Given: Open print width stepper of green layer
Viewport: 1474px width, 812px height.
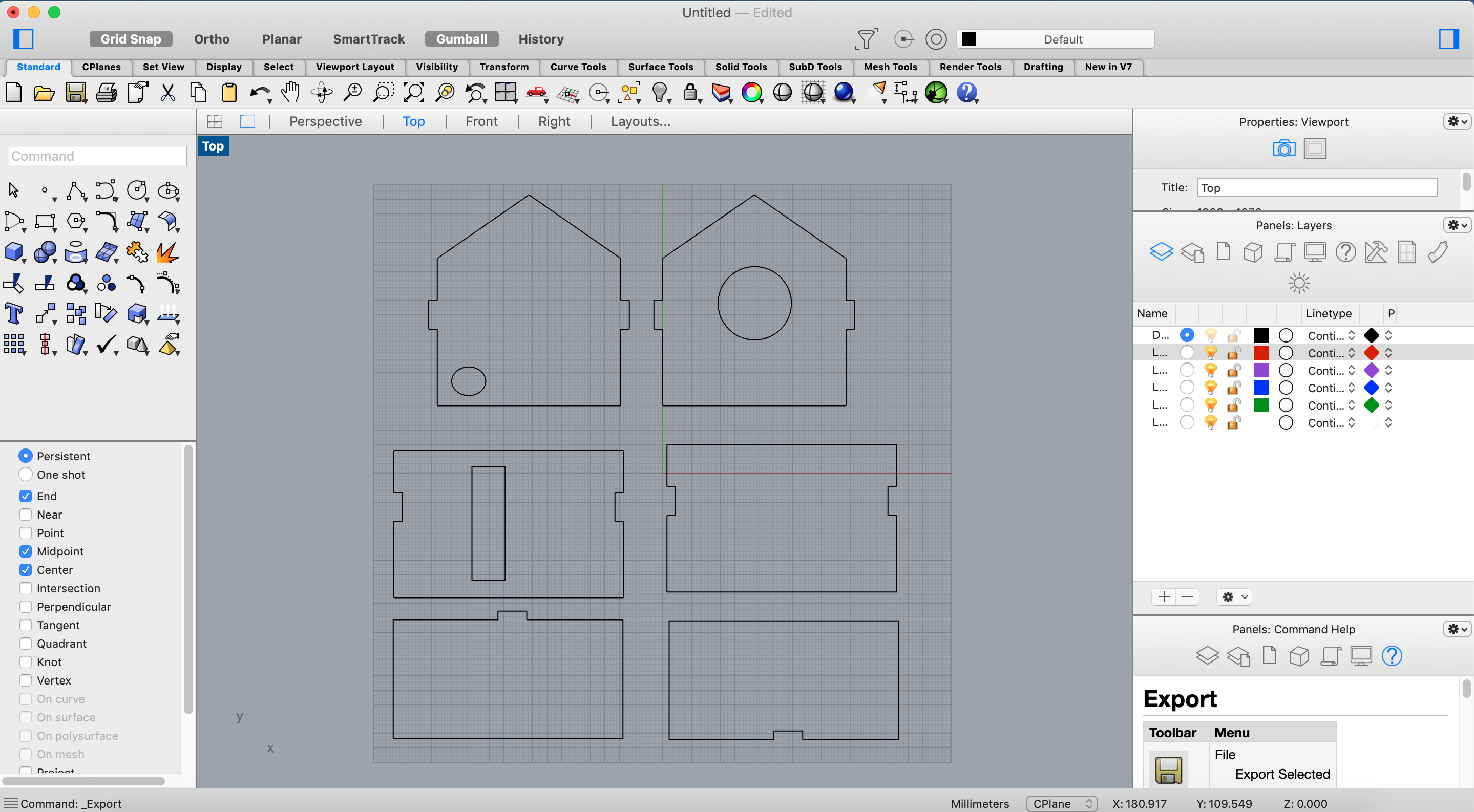Looking at the screenshot, I should 1388,405.
